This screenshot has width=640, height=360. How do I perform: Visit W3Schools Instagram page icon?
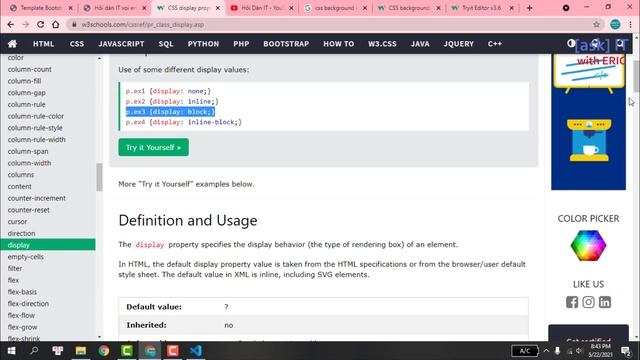tap(588, 302)
